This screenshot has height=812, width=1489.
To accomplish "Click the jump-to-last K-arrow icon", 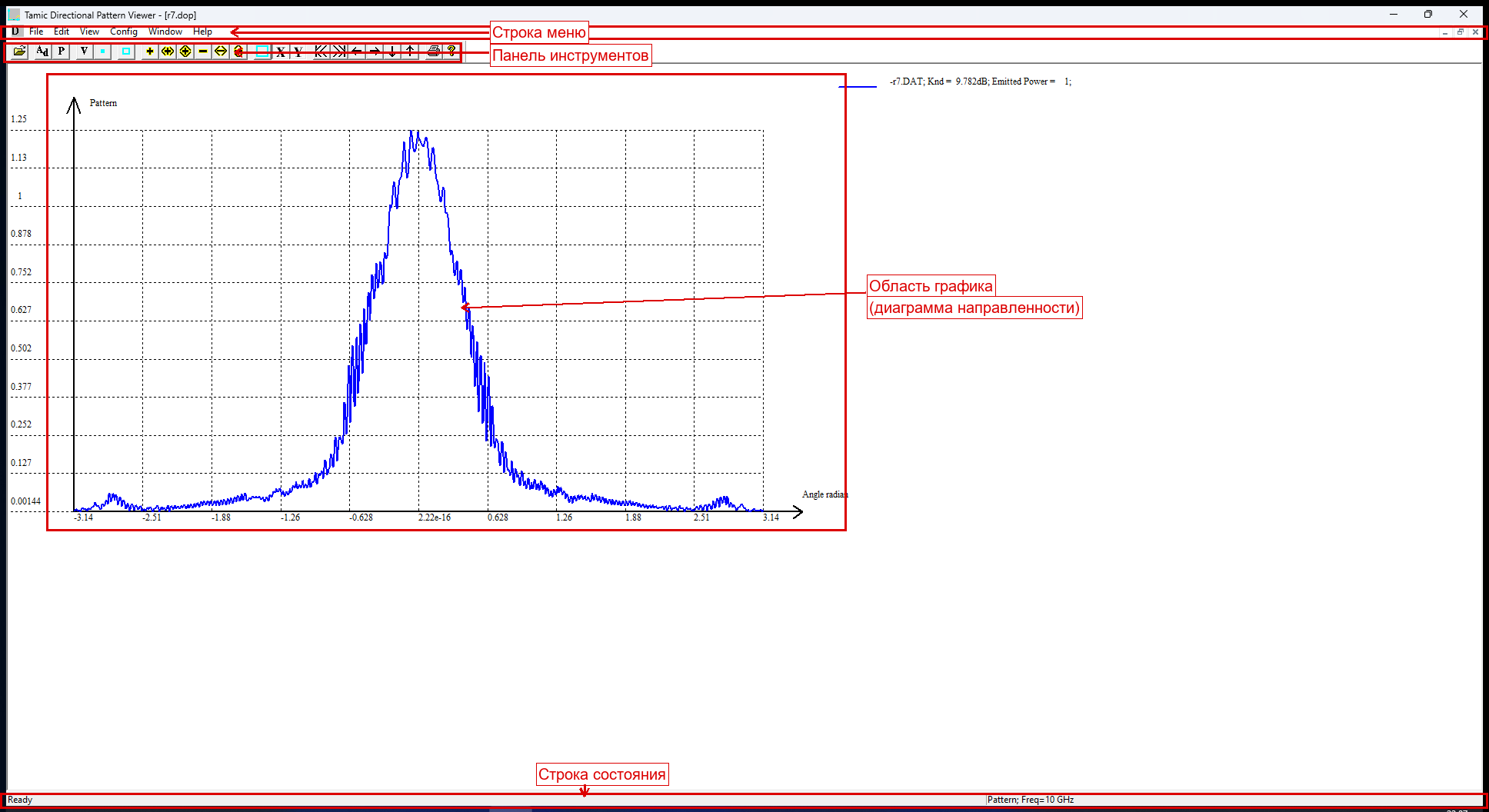I will pyautogui.click(x=338, y=52).
